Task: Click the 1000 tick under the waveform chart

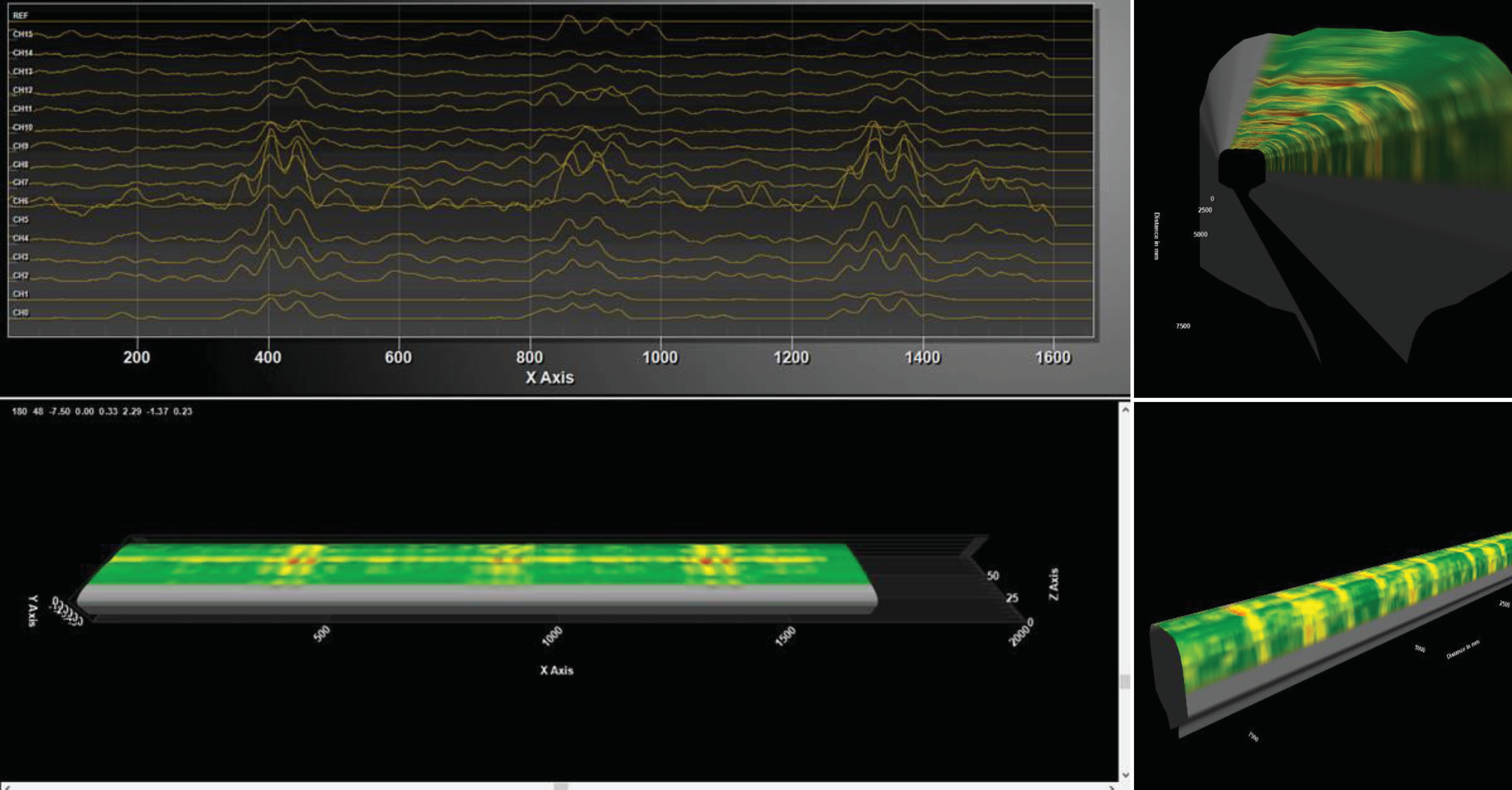Action: (660, 357)
